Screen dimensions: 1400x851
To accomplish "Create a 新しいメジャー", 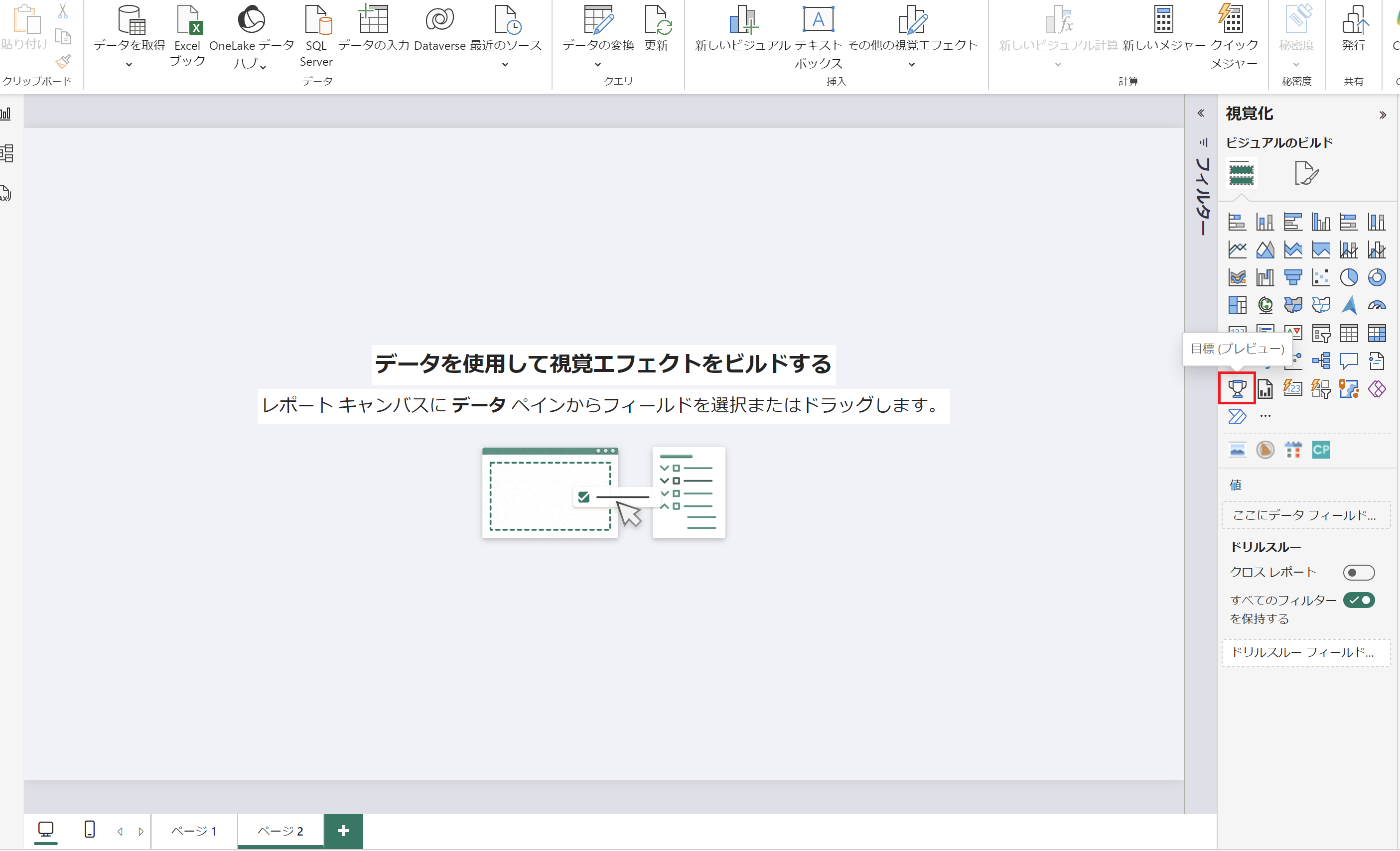I will pos(1163,28).
